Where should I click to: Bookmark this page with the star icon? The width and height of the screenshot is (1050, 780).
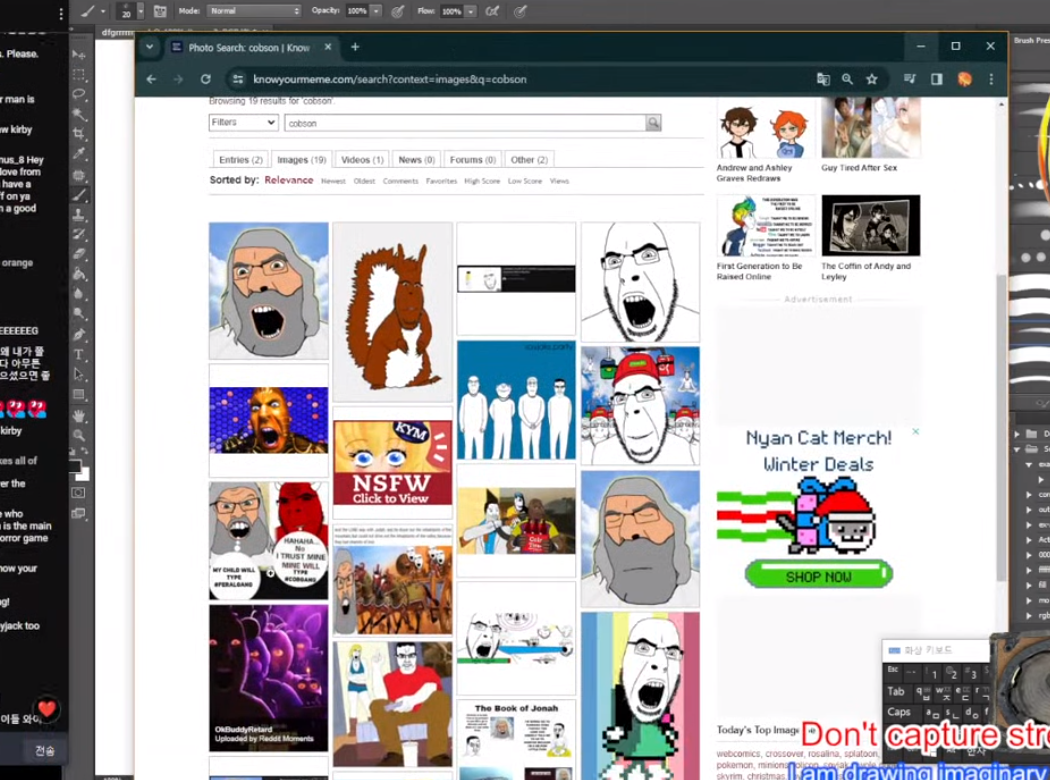pos(872,79)
